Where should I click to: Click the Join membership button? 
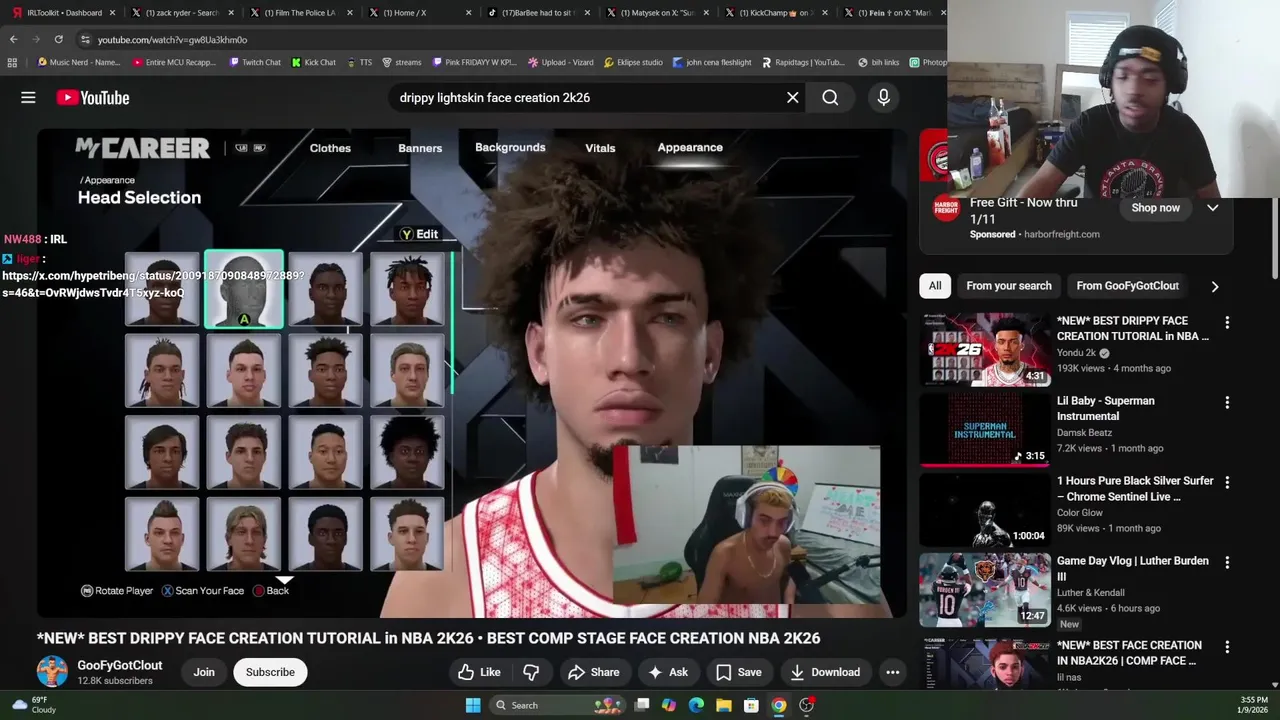coord(204,672)
